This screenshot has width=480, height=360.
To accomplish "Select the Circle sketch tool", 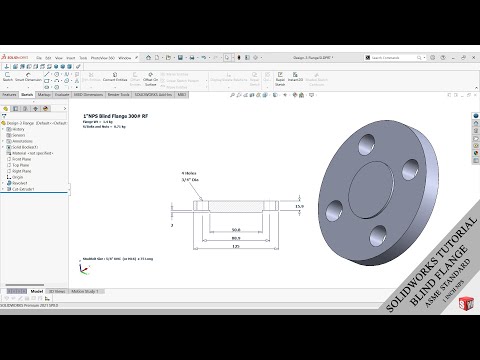I will [57, 74].
